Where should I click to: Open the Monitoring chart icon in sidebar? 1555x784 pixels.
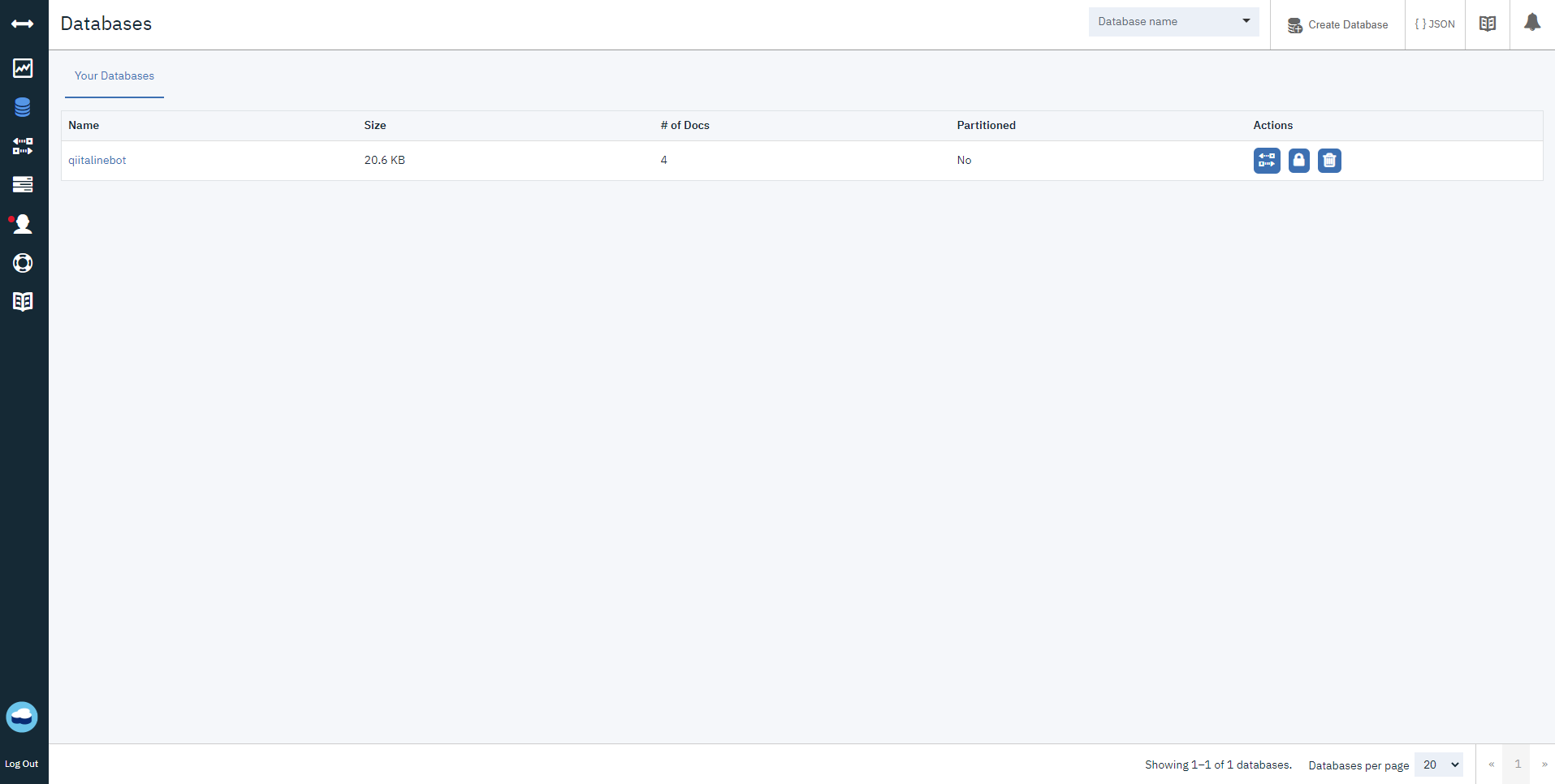click(23, 68)
